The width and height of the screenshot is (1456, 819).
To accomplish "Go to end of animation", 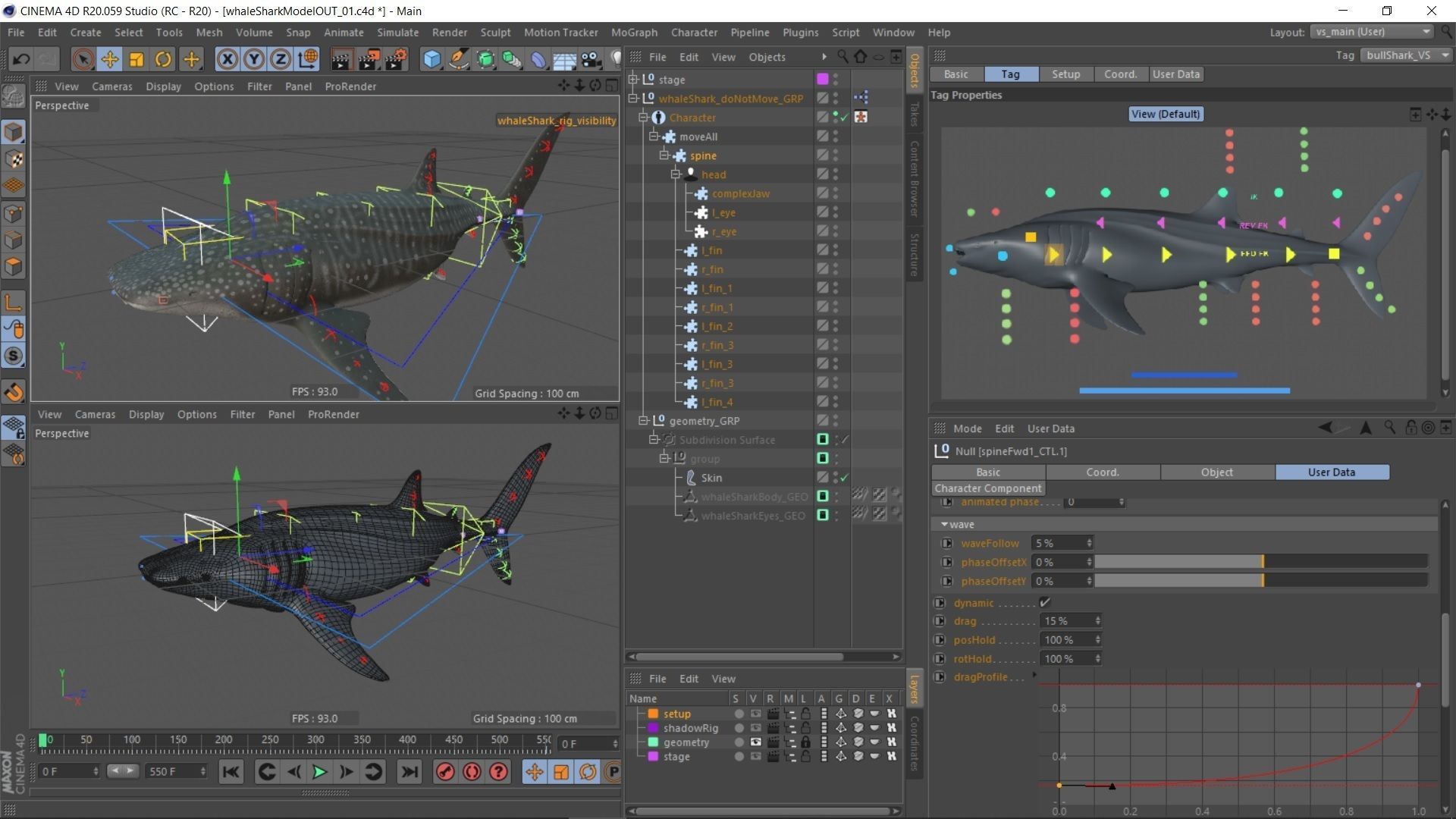I will coord(409,772).
